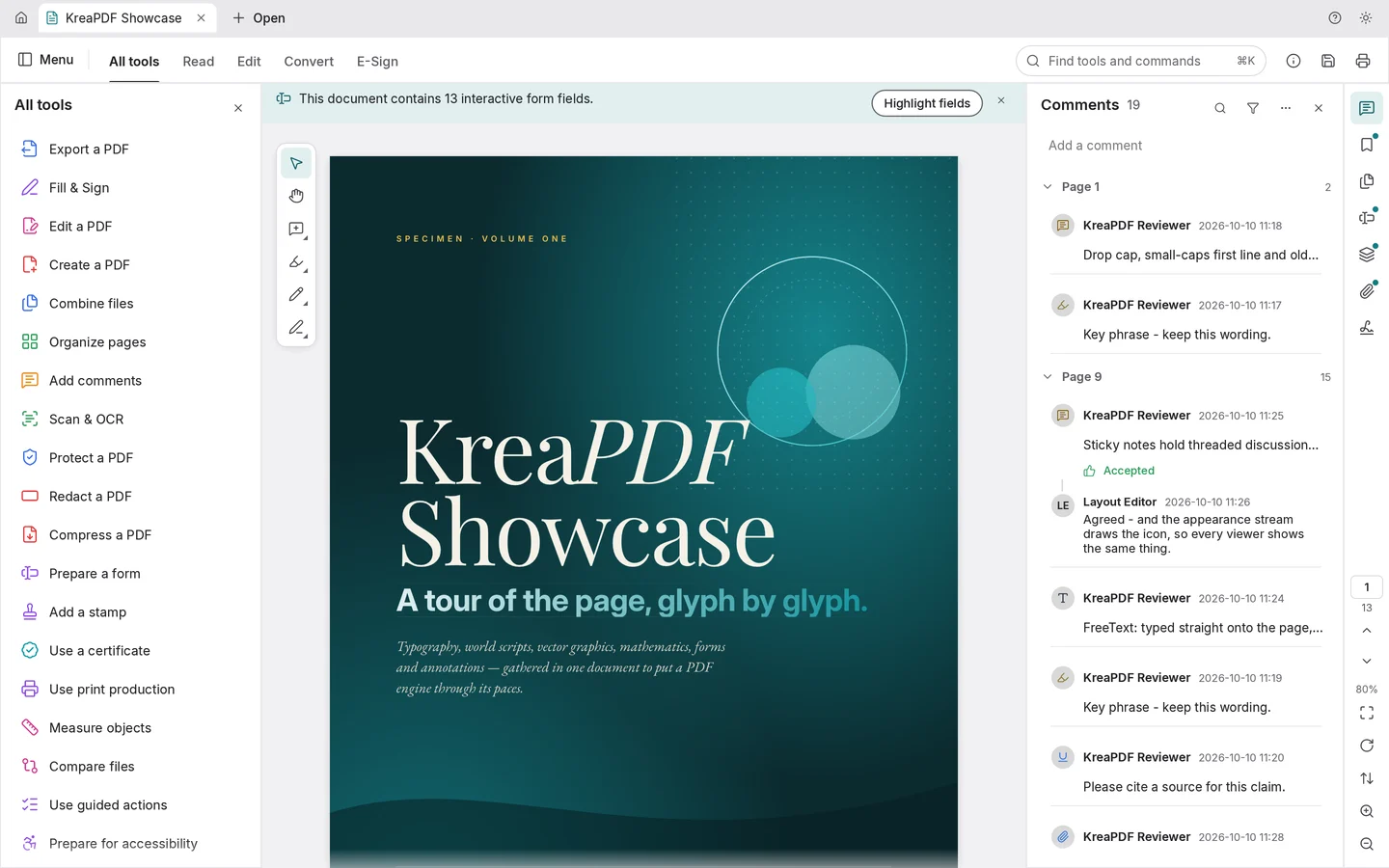1389x868 pixels.
Task: Select the pencil draw tool
Action: 296,295
